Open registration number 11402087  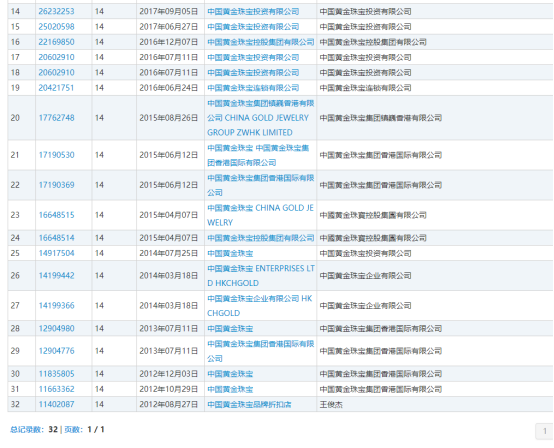pyautogui.click(x=56, y=404)
